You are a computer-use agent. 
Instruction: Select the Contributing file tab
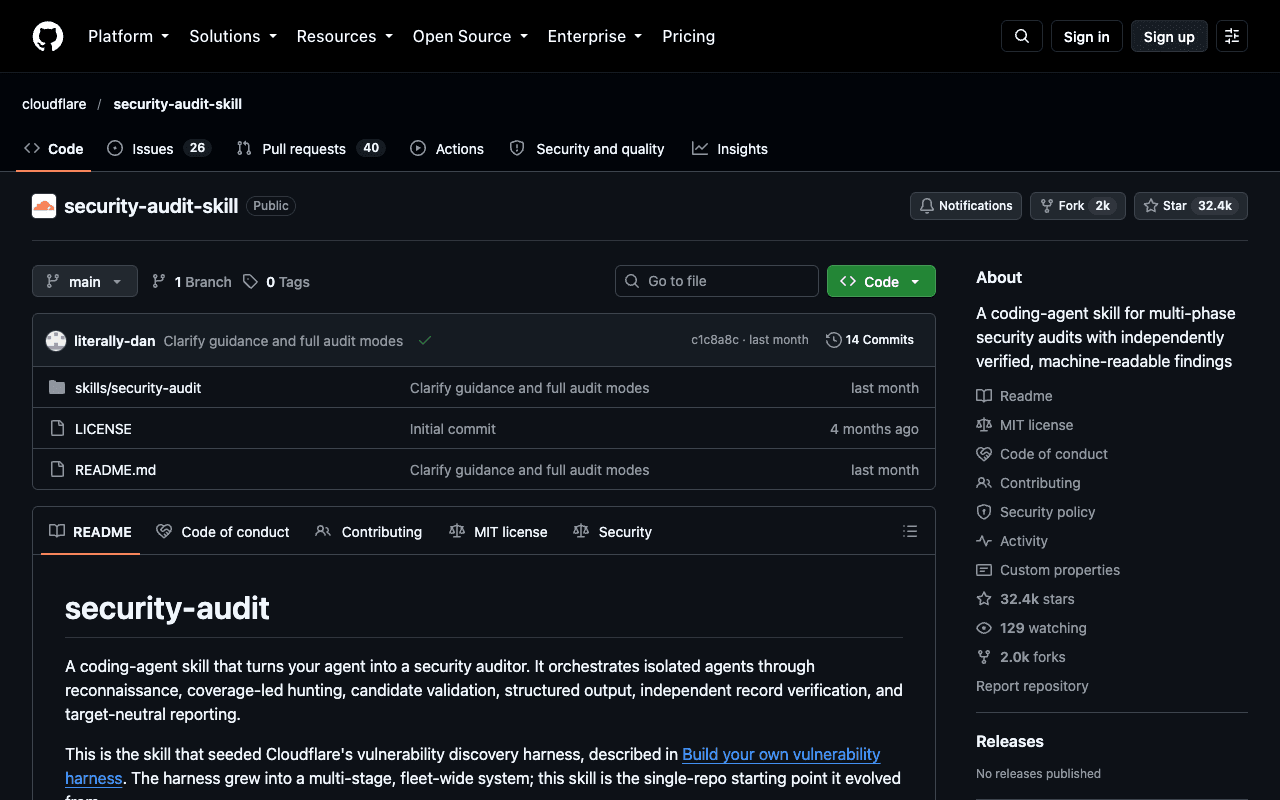tap(368, 531)
